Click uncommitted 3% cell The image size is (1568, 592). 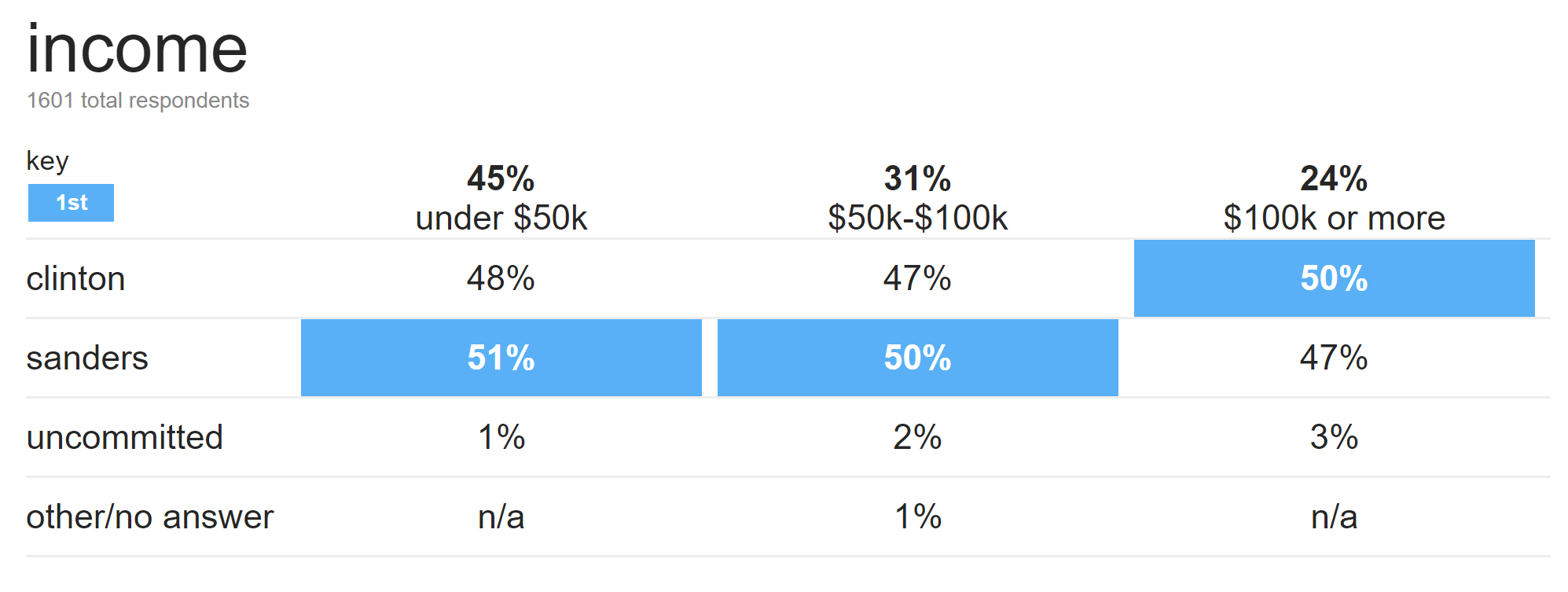point(1334,438)
